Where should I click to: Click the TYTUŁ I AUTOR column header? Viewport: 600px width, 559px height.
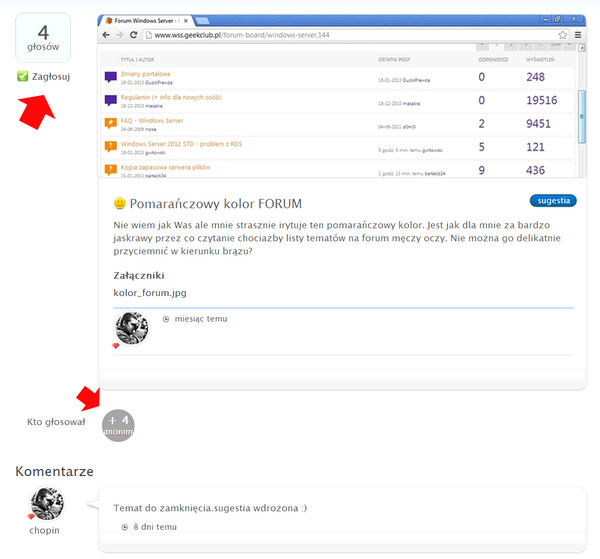137,60
